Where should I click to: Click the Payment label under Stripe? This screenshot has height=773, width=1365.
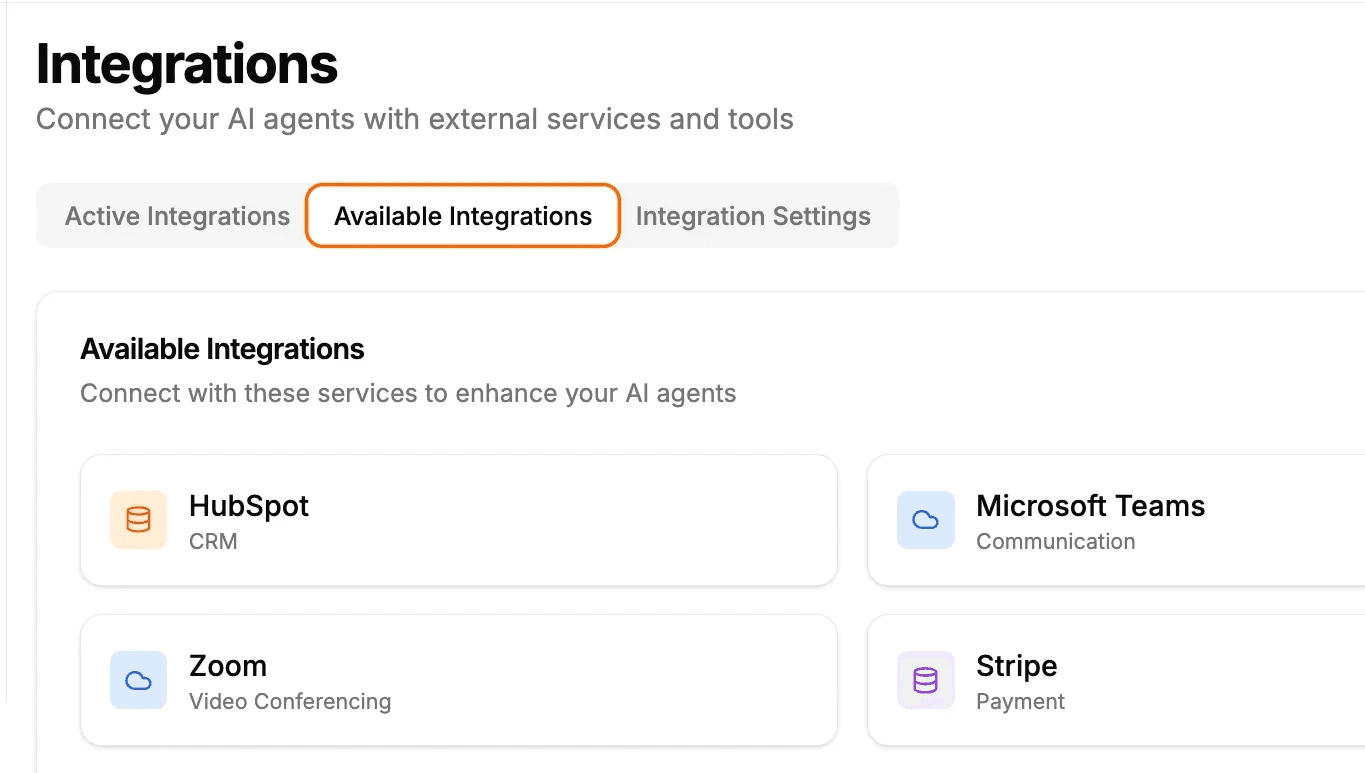[1020, 702]
